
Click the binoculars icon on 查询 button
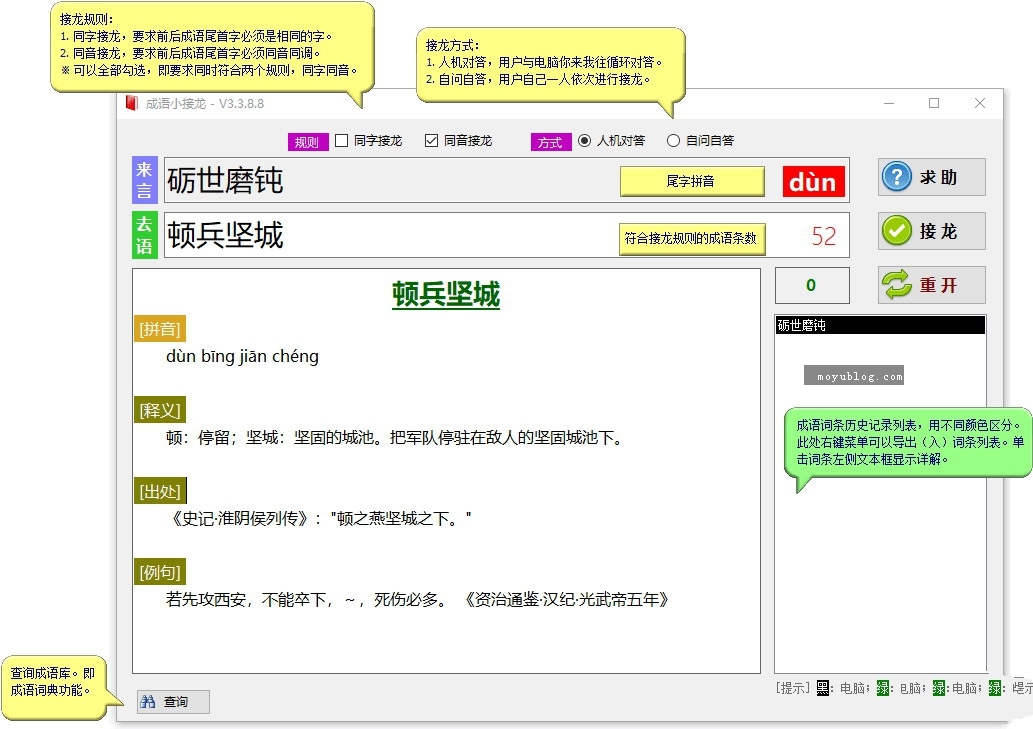(x=148, y=702)
